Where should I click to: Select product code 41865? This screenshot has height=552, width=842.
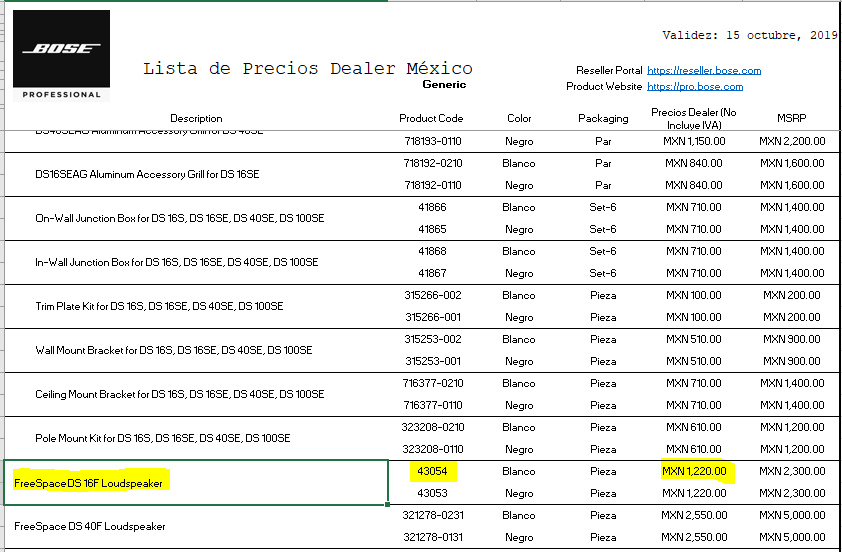pyautogui.click(x=432, y=229)
